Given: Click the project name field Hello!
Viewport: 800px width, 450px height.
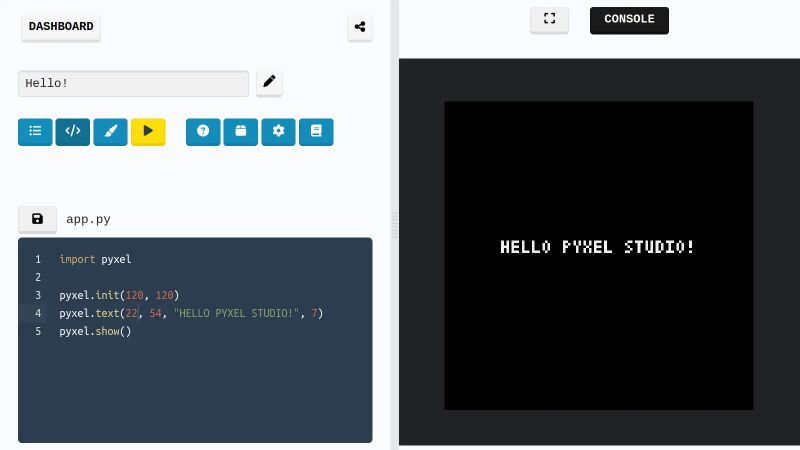Looking at the screenshot, I should click(x=133, y=84).
